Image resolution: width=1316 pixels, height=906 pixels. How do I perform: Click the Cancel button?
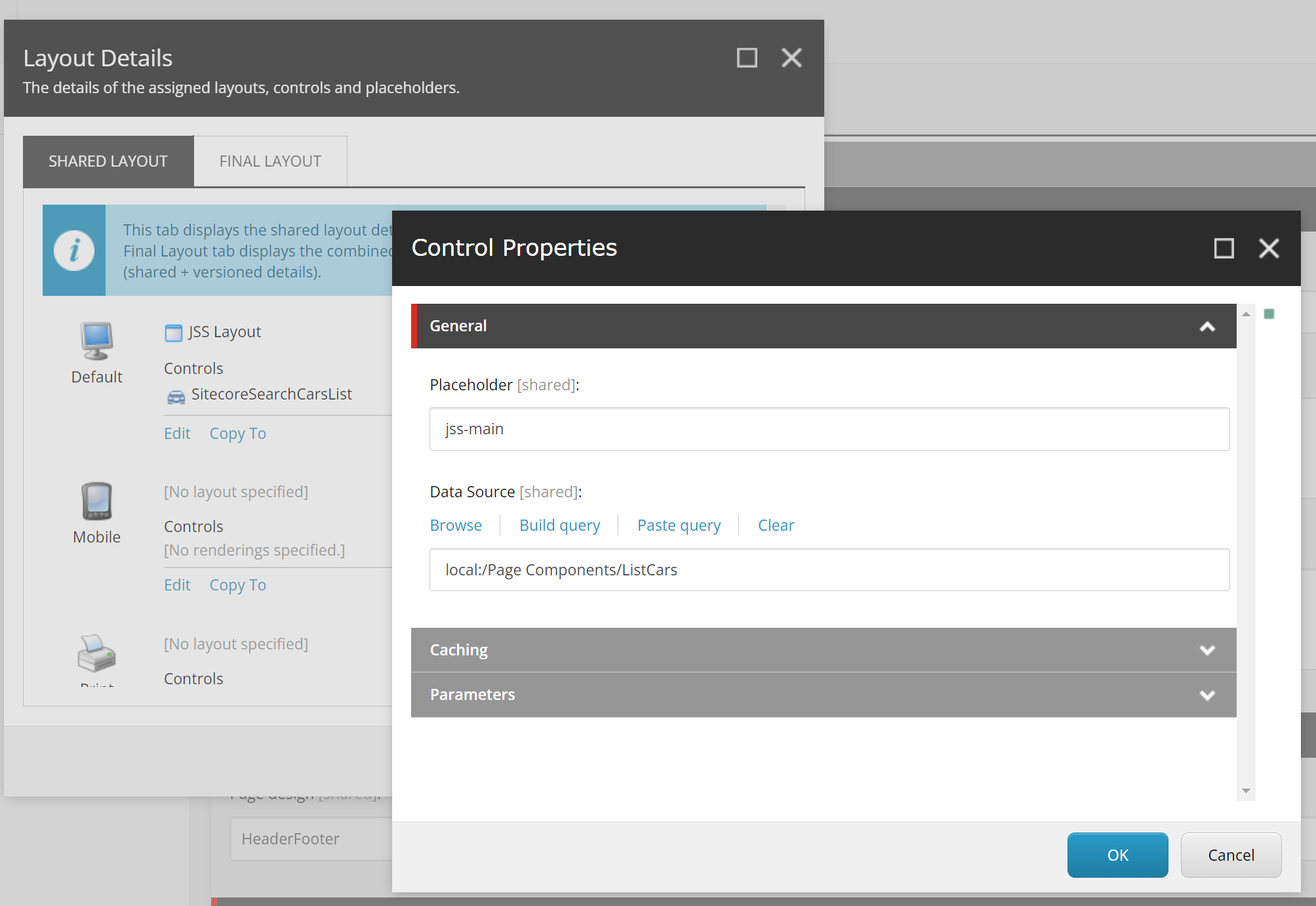(x=1231, y=855)
